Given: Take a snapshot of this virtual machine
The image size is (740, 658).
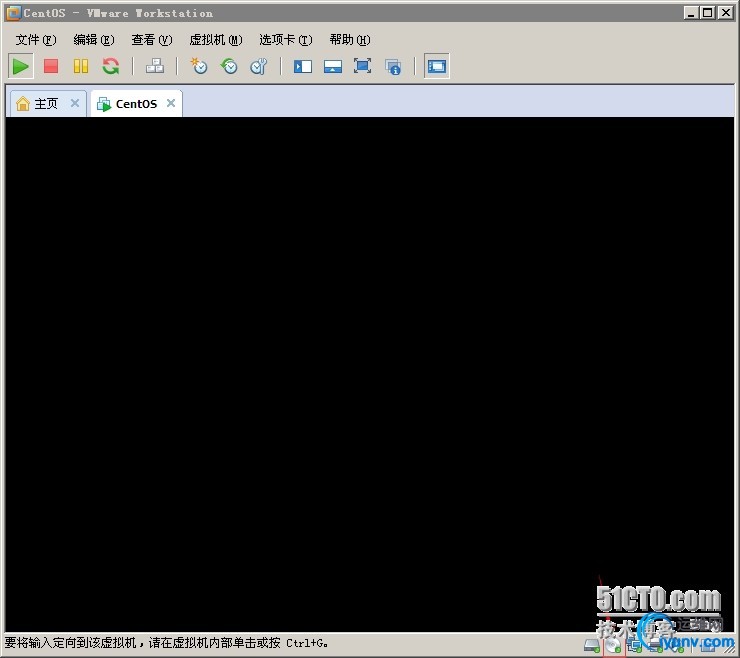Looking at the screenshot, I should click(x=199, y=66).
